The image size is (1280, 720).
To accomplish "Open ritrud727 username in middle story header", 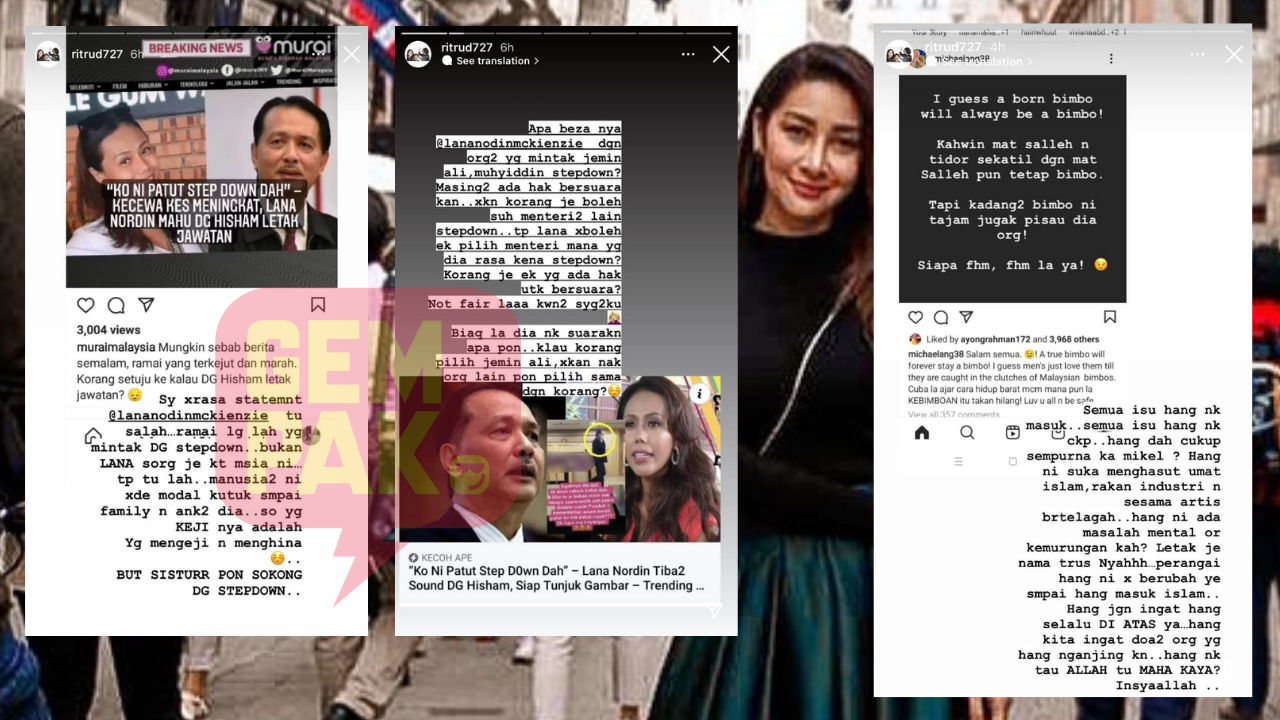I will (x=469, y=47).
